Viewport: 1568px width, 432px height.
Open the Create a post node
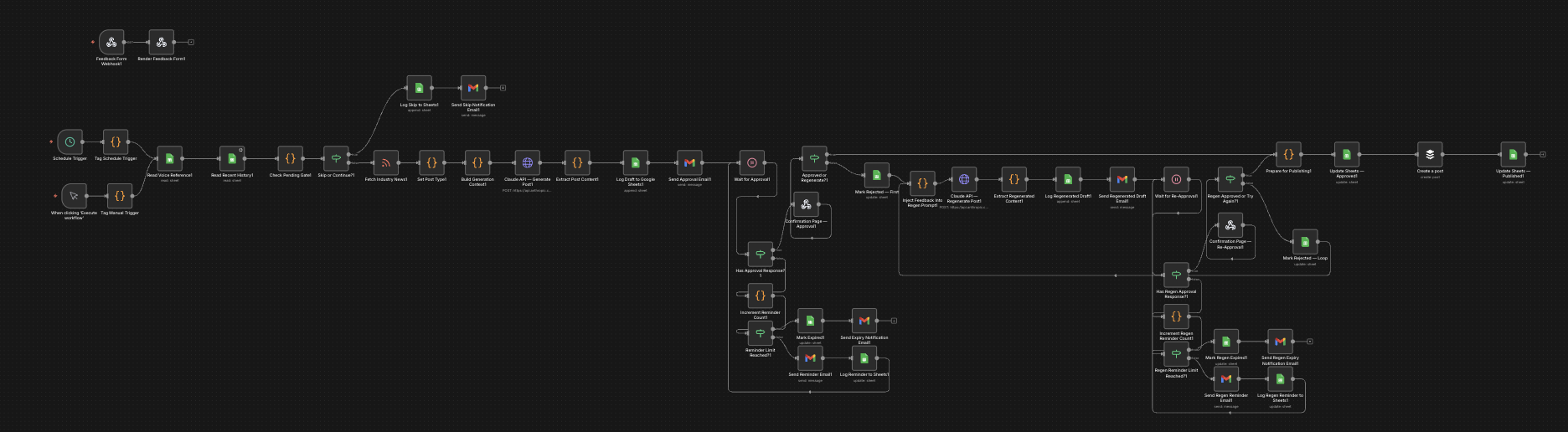pyautogui.click(x=1430, y=154)
